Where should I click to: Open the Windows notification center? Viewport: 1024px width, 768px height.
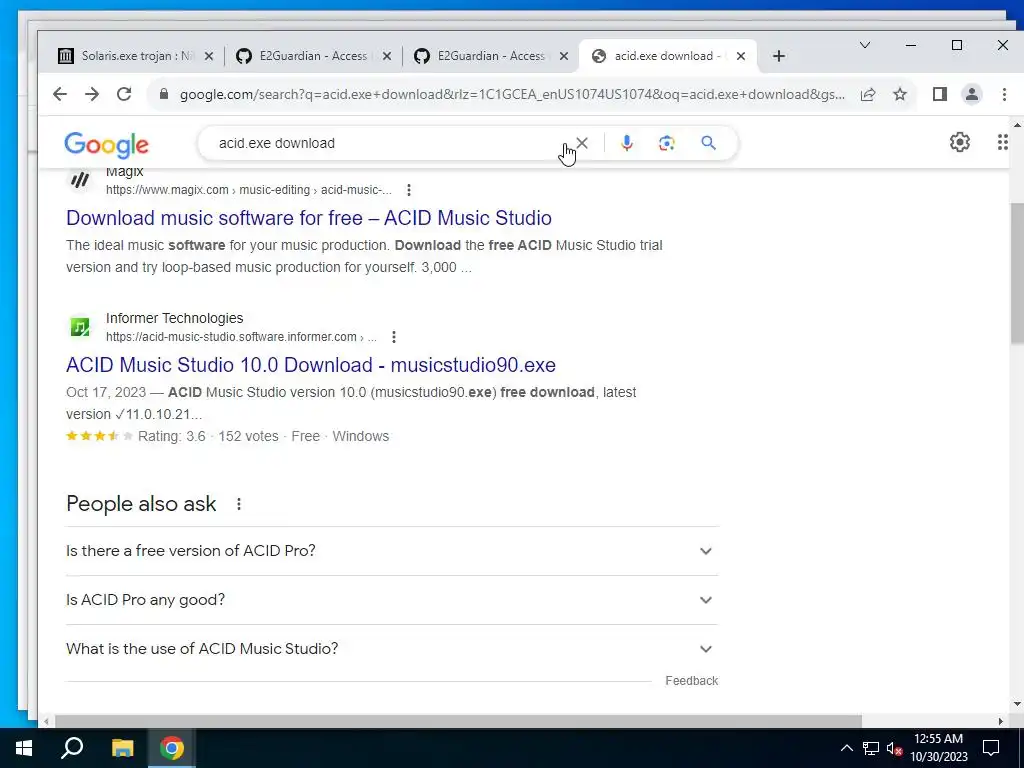tap(991, 748)
